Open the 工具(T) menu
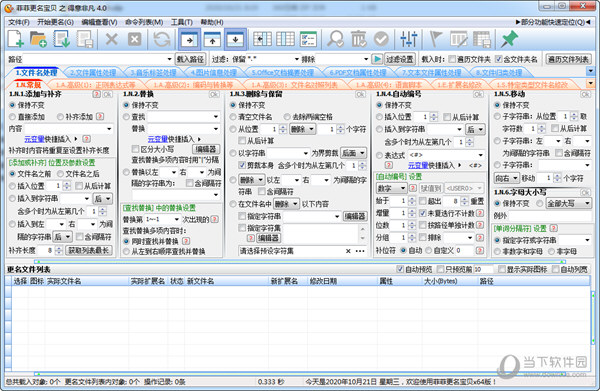The height and width of the screenshot is (391, 600). pos(181,22)
